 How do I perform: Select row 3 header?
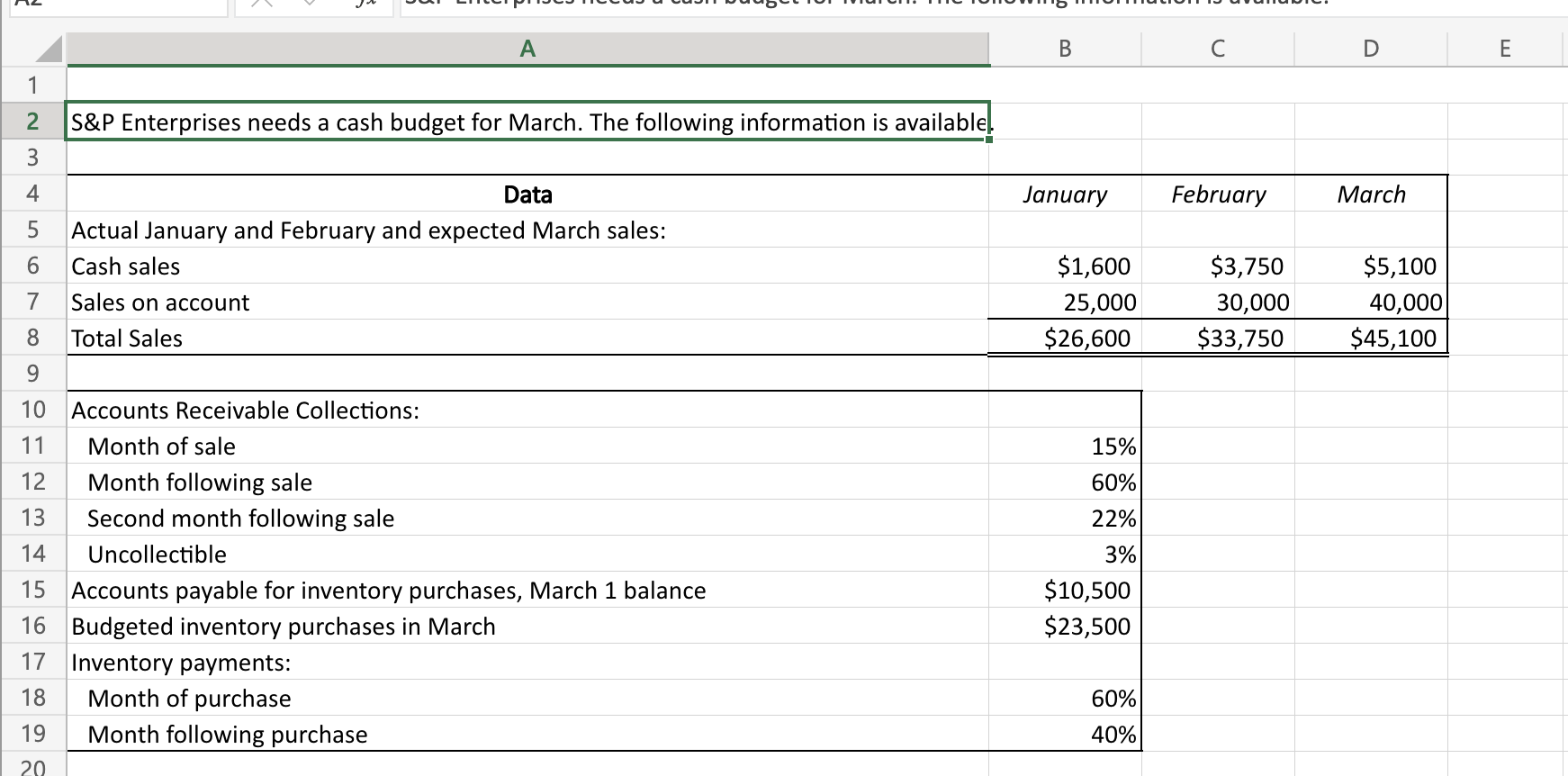click(x=33, y=158)
